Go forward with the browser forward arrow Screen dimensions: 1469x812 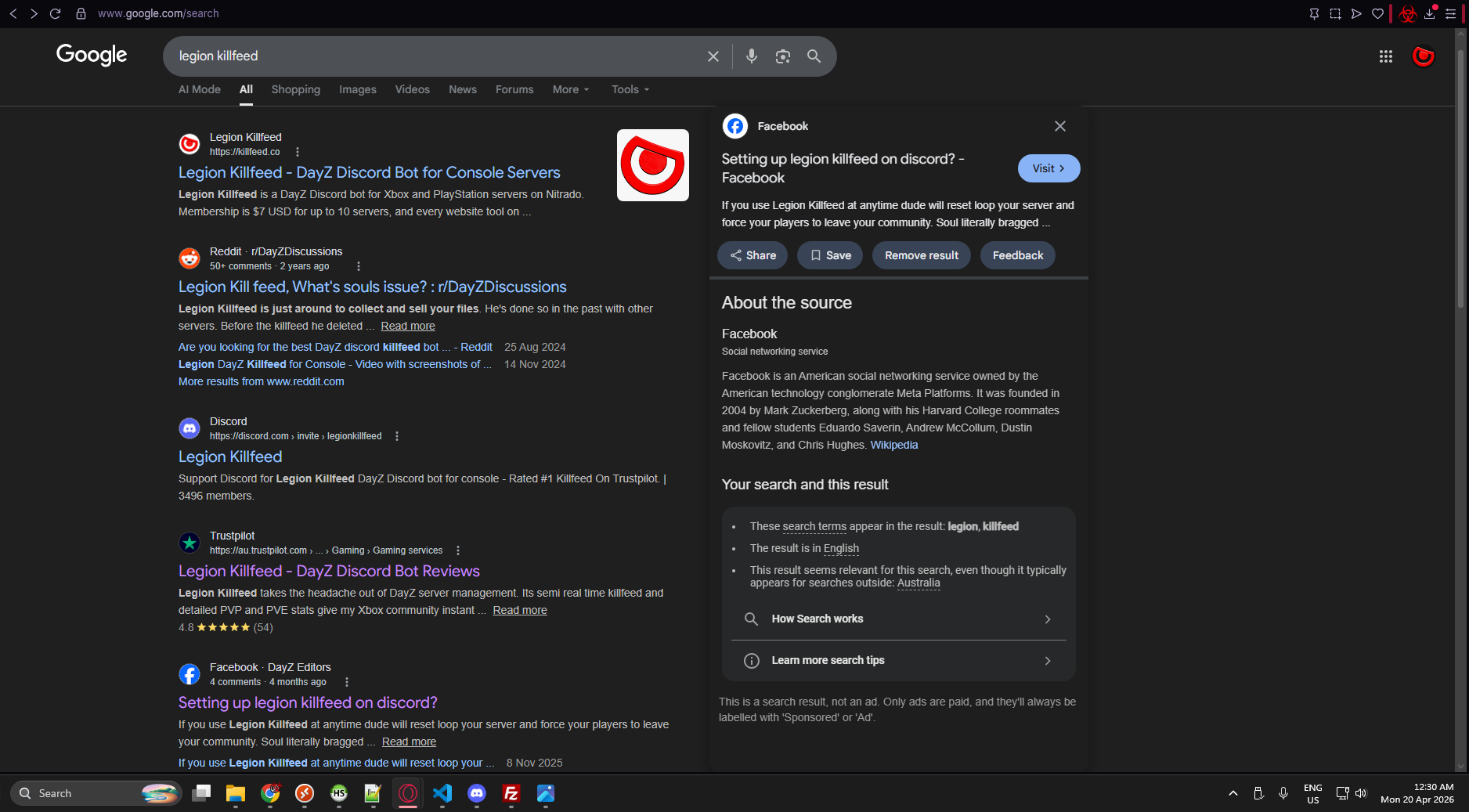coord(34,13)
